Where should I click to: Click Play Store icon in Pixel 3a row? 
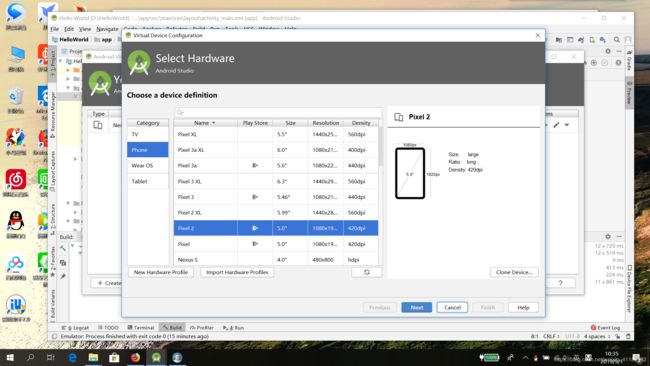point(255,165)
